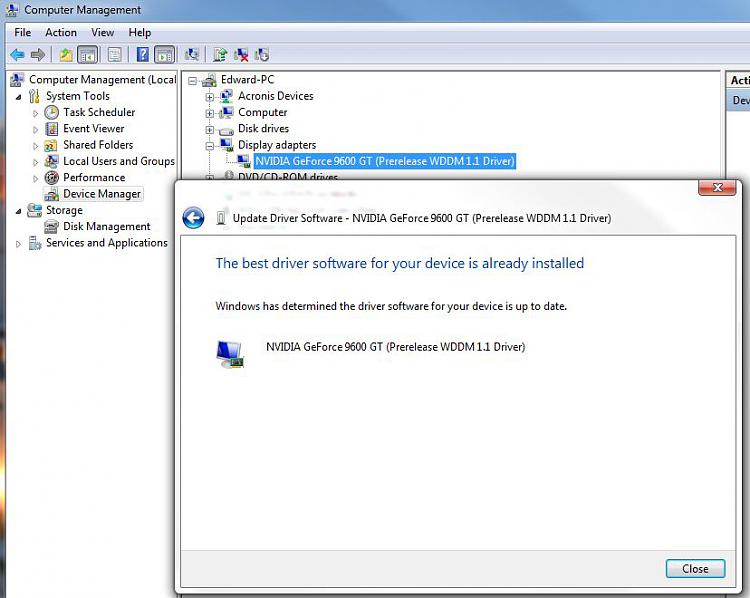Expand the Disk drives node

[x=209, y=130]
